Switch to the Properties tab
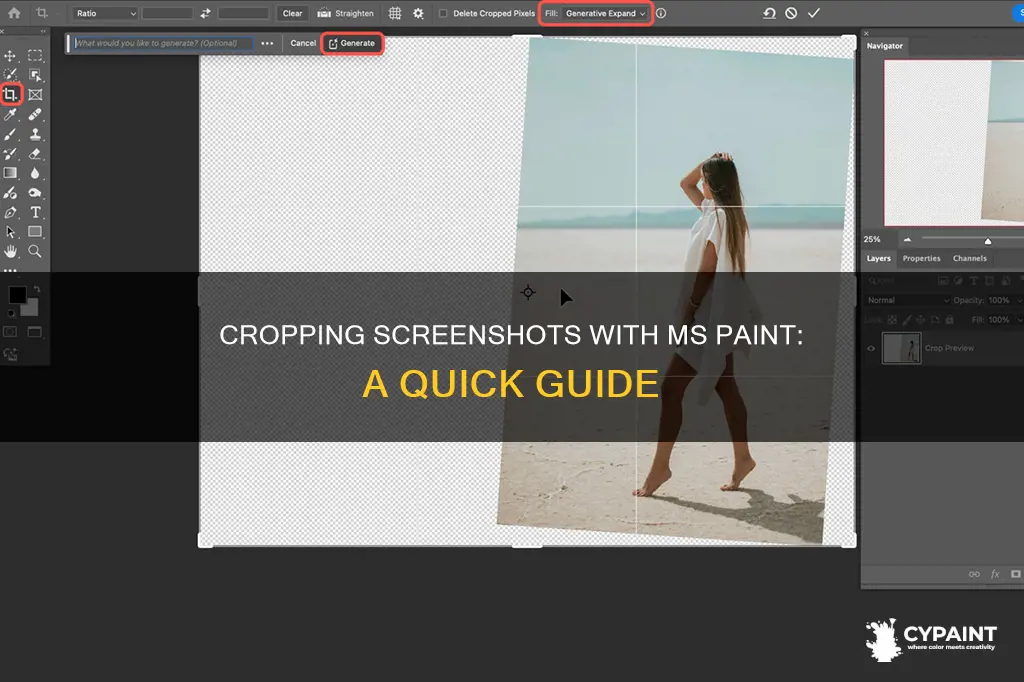1024x682 pixels. pyautogui.click(x=921, y=259)
